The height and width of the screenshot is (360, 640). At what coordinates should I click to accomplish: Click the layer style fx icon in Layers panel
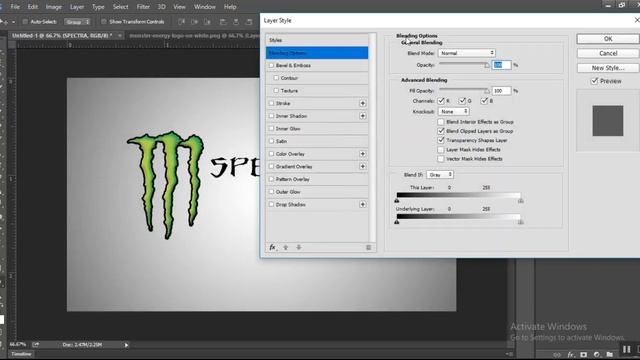(x=571, y=355)
